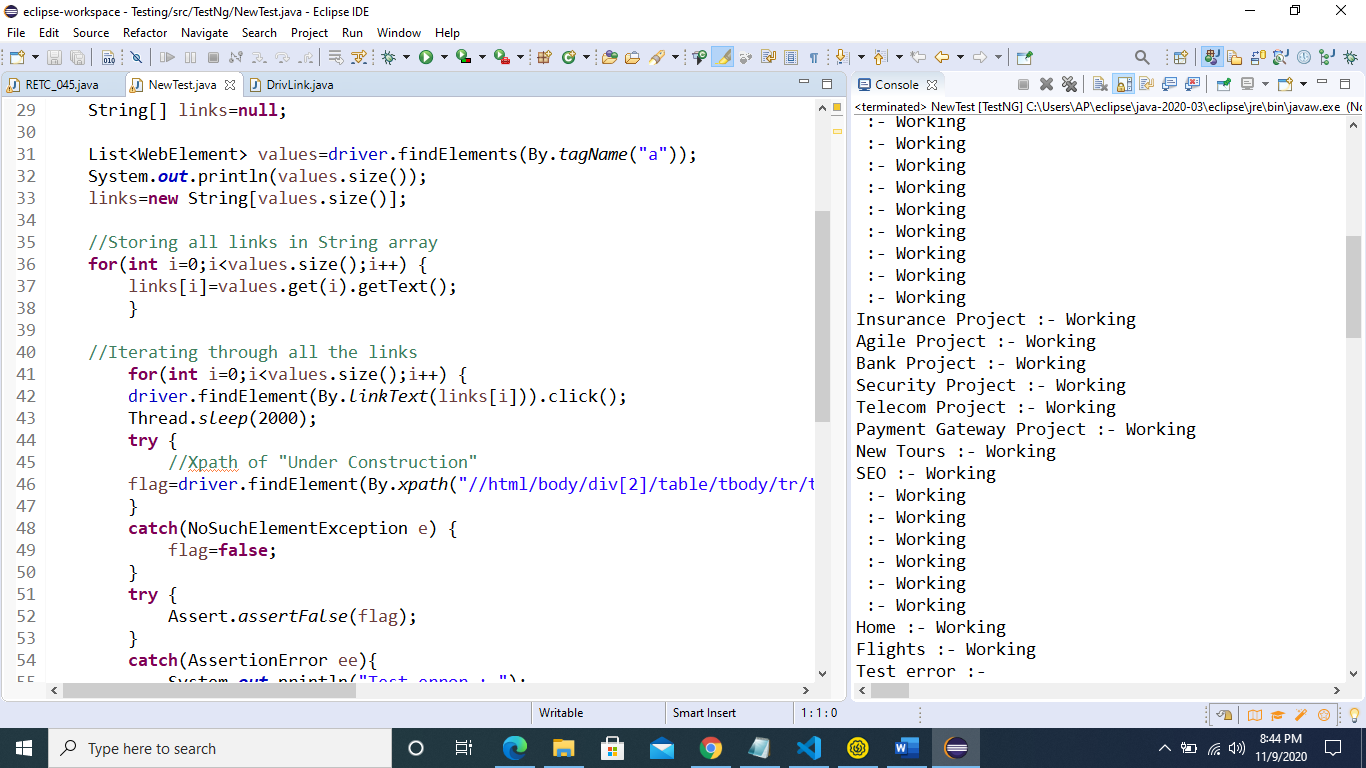Viewport: 1366px width, 768px height.
Task: Click the Windows taskbar search box
Action: (x=220, y=748)
